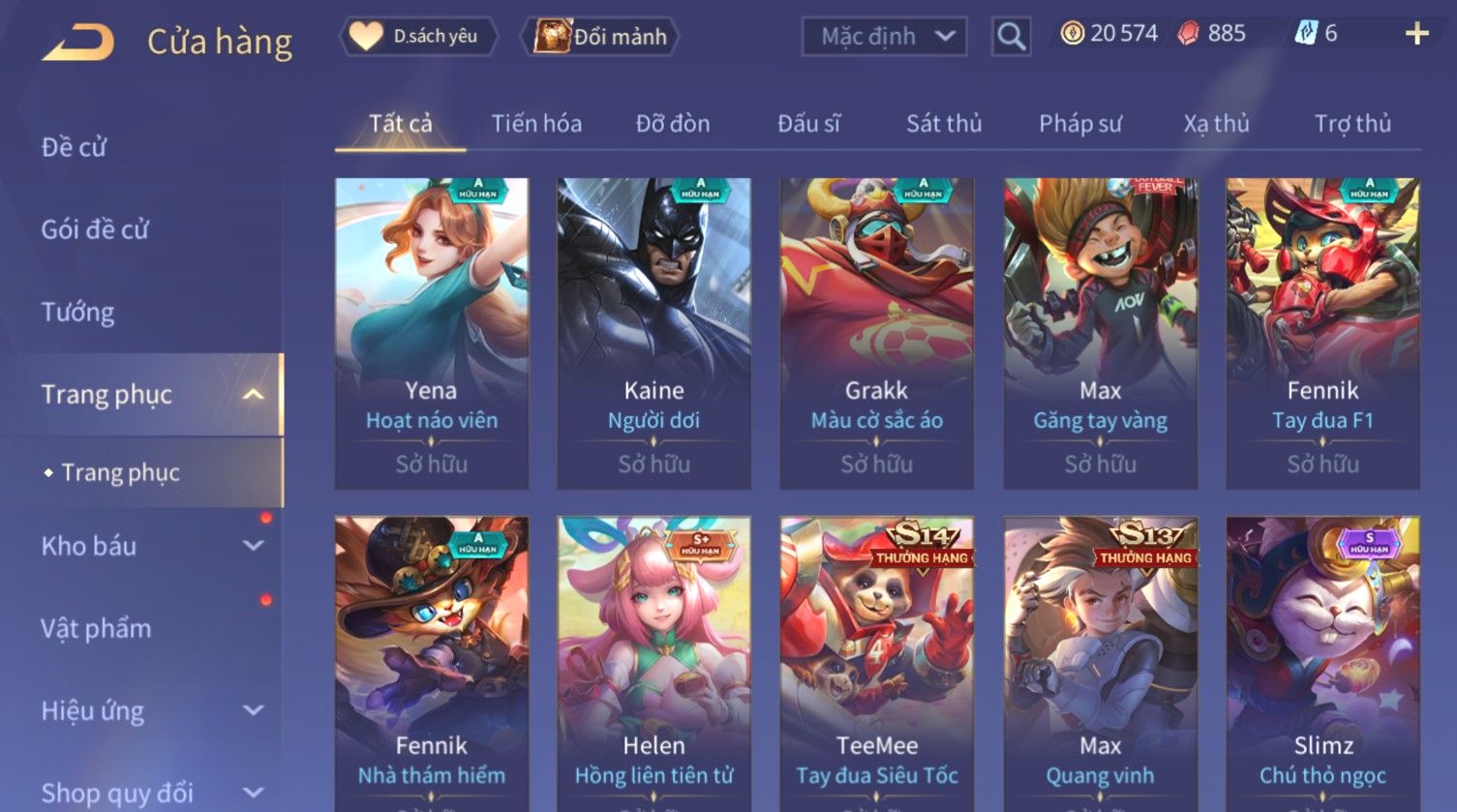Select Kaine Người dơi skin card
Screen dimensions: 1457x812
(653, 333)
